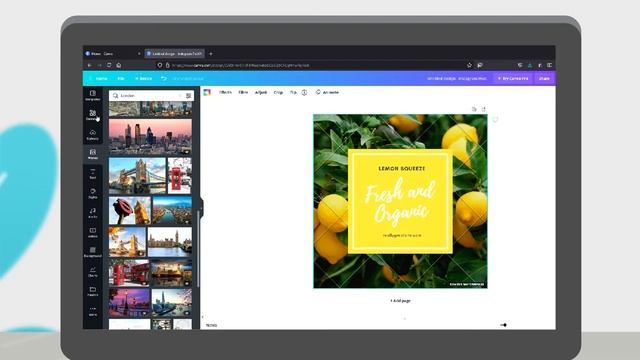Viewport: 640px width, 360px height.
Task: Adjust the zoom slider at the bottom right
Action: click(x=504, y=325)
